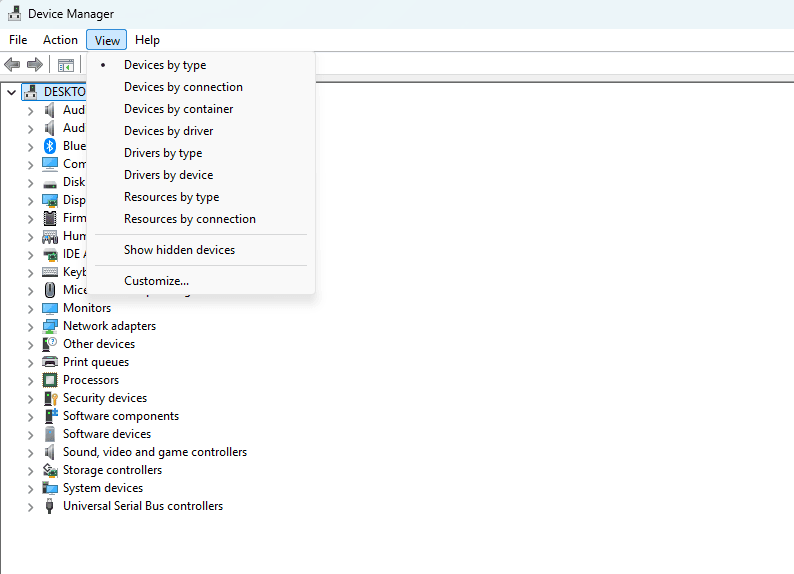
Task: Click the Device Manager title bar icon
Action: (14, 14)
